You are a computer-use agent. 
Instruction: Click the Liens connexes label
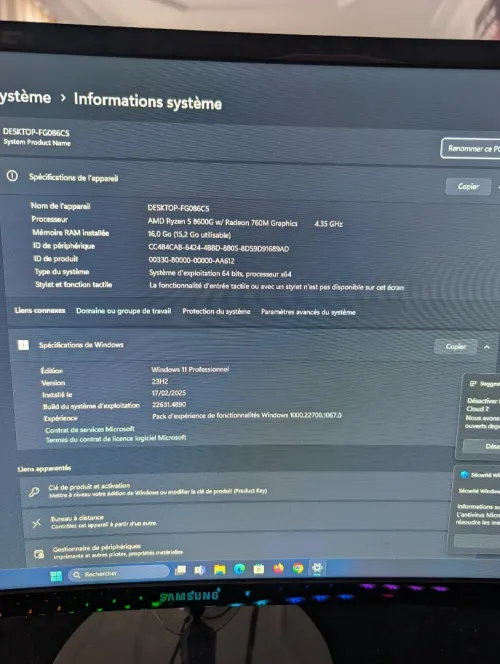pos(40,310)
